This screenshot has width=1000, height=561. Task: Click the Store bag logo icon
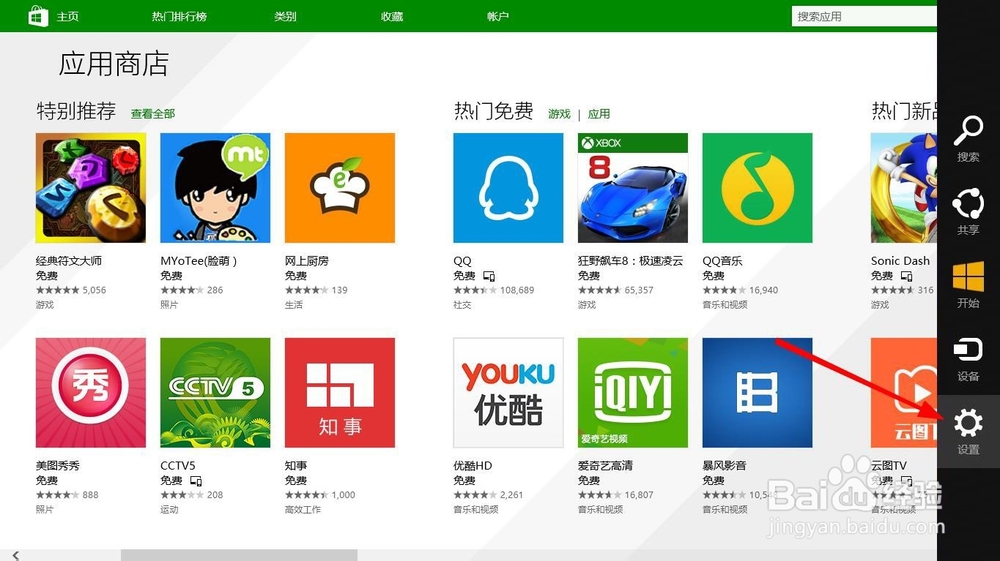38,16
